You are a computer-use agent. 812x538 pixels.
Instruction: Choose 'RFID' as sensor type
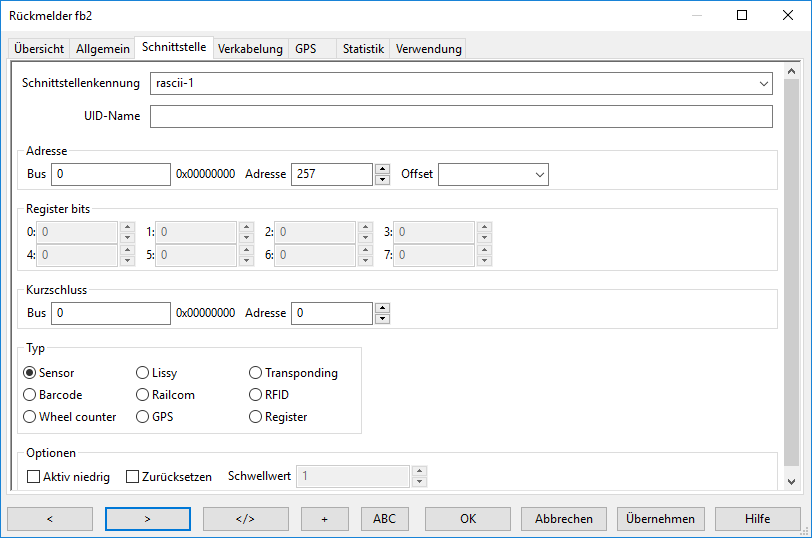(x=256, y=395)
